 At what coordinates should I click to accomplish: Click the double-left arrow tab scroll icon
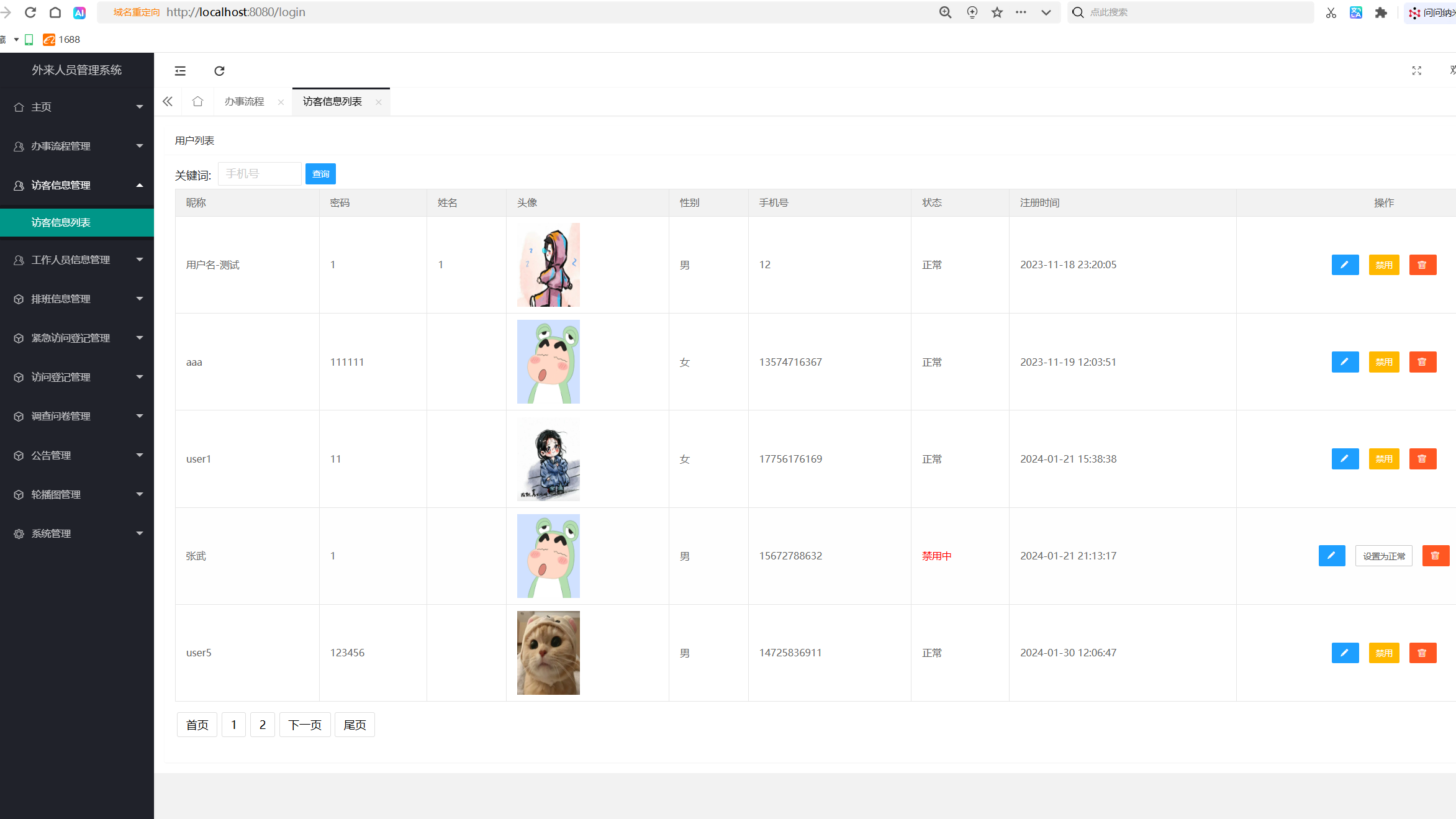(x=168, y=101)
